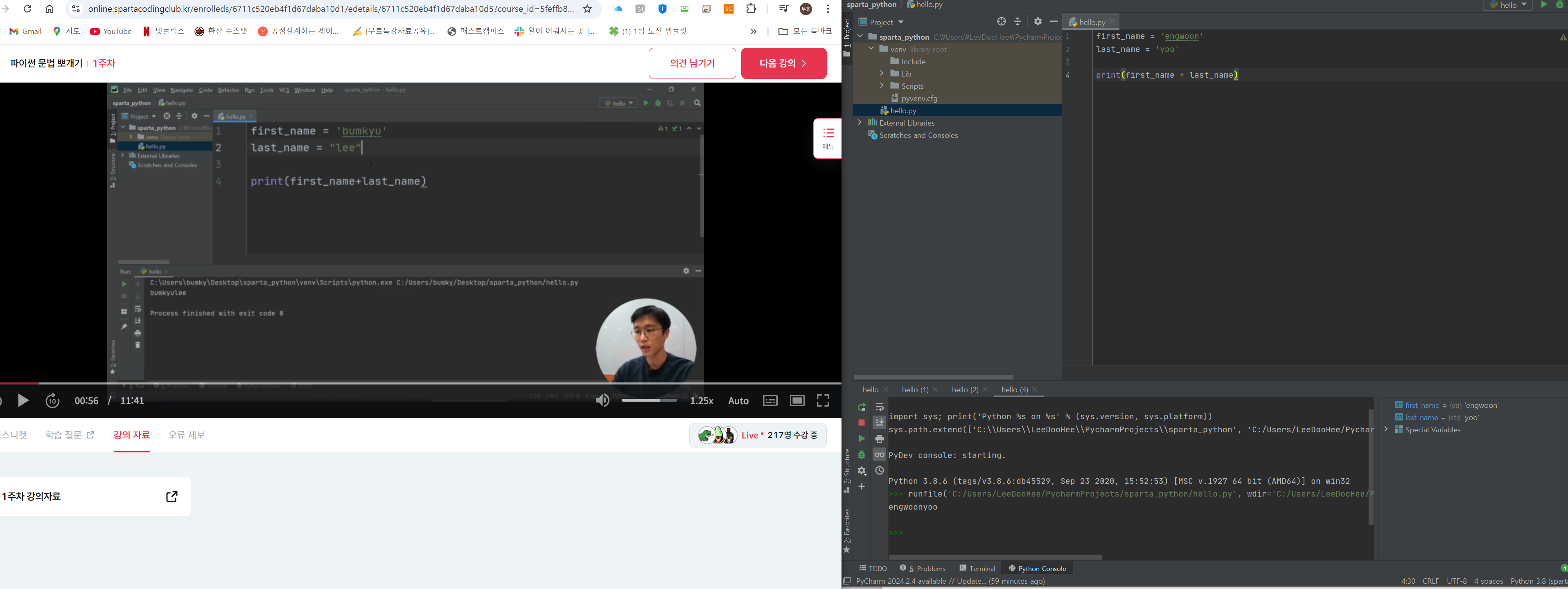Hide the Project tool window

[x=1054, y=21]
